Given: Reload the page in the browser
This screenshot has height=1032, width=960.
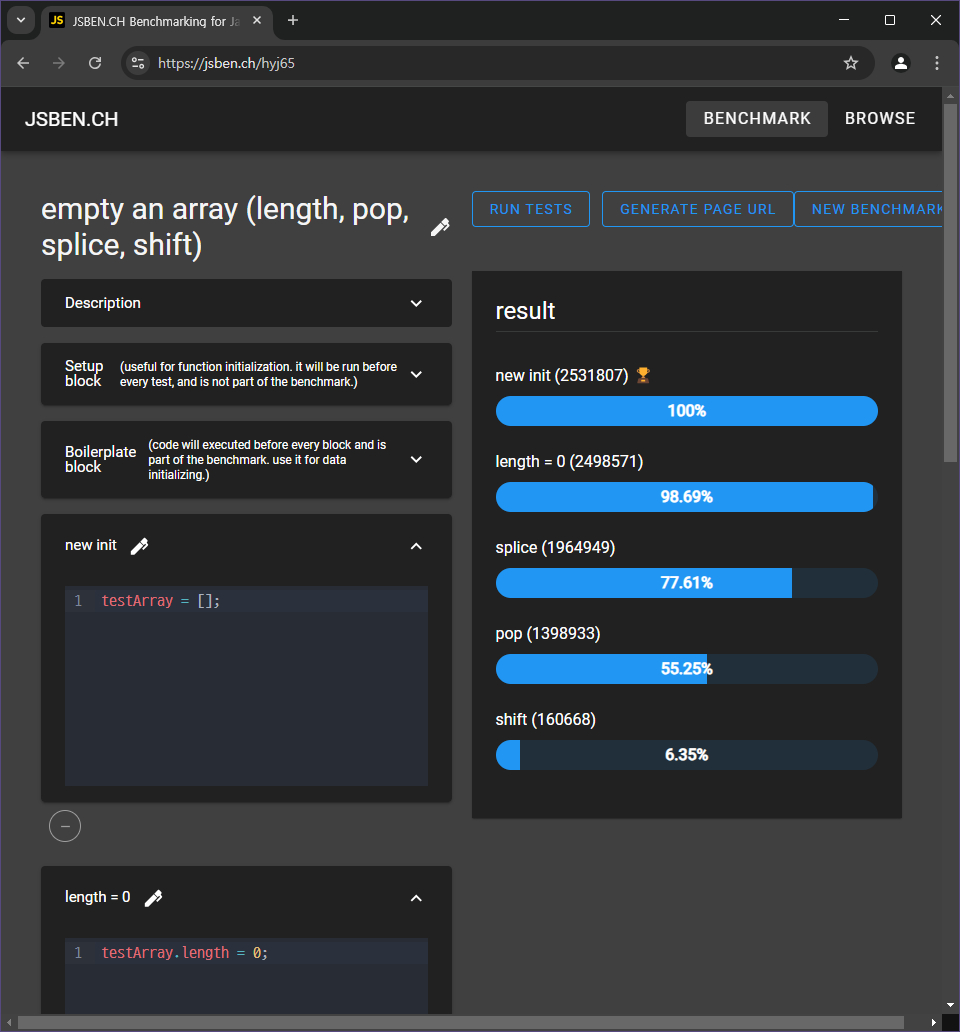Looking at the screenshot, I should pyautogui.click(x=95, y=63).
